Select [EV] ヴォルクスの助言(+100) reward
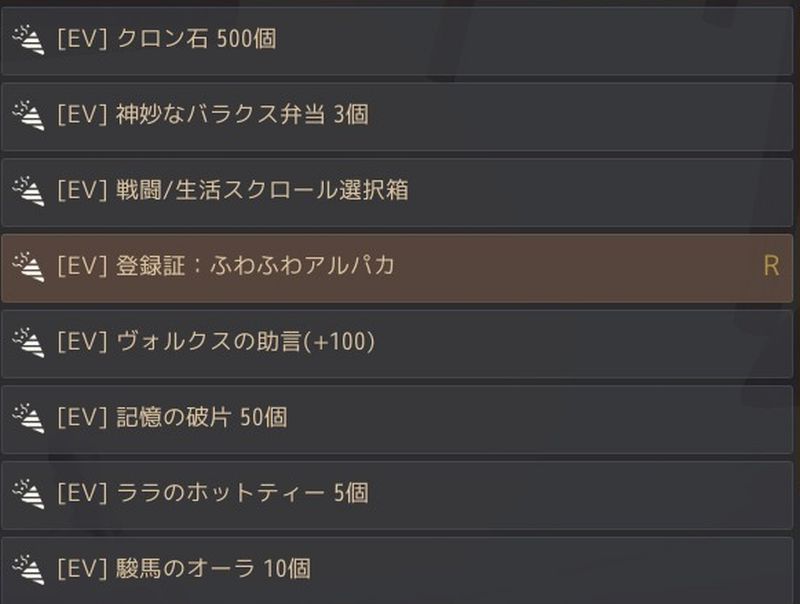This screenshot has height=604, width=800. 400,343
